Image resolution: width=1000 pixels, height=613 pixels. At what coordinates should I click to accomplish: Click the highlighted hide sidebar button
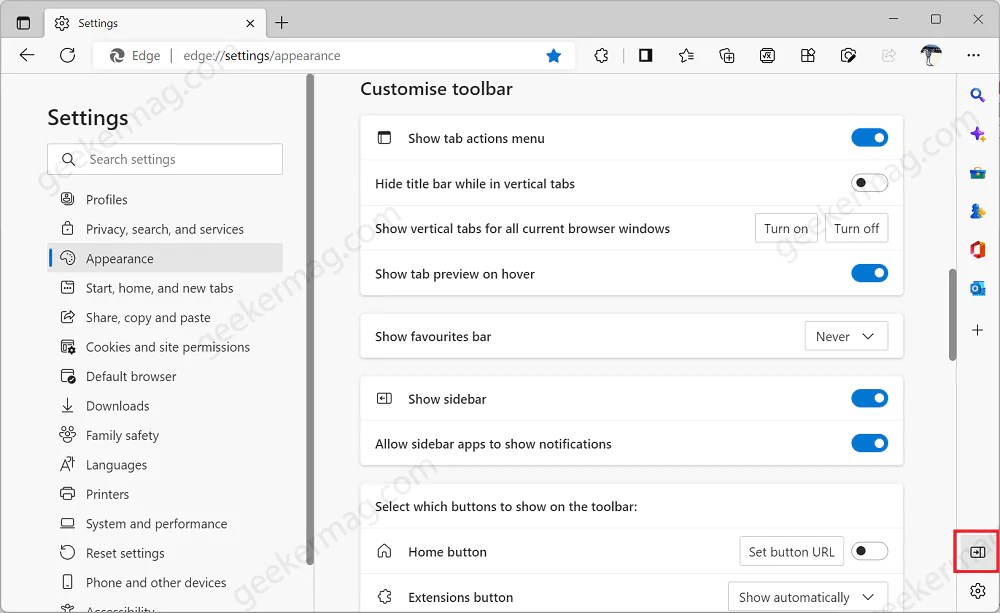click(978, 552)
